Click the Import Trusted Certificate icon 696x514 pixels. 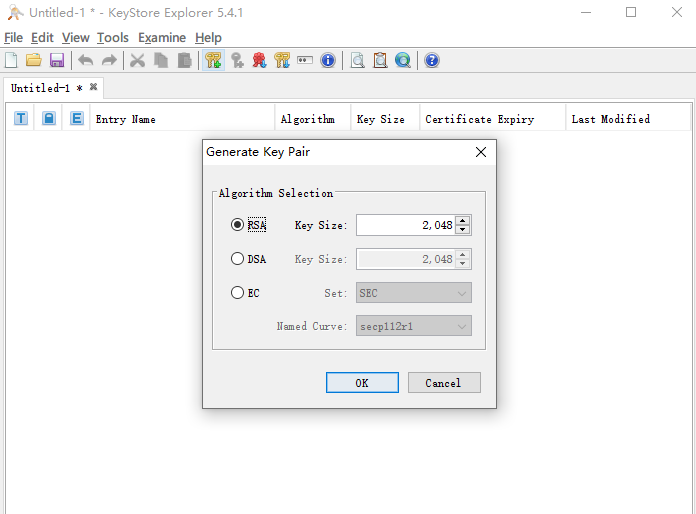click(259, 60)
